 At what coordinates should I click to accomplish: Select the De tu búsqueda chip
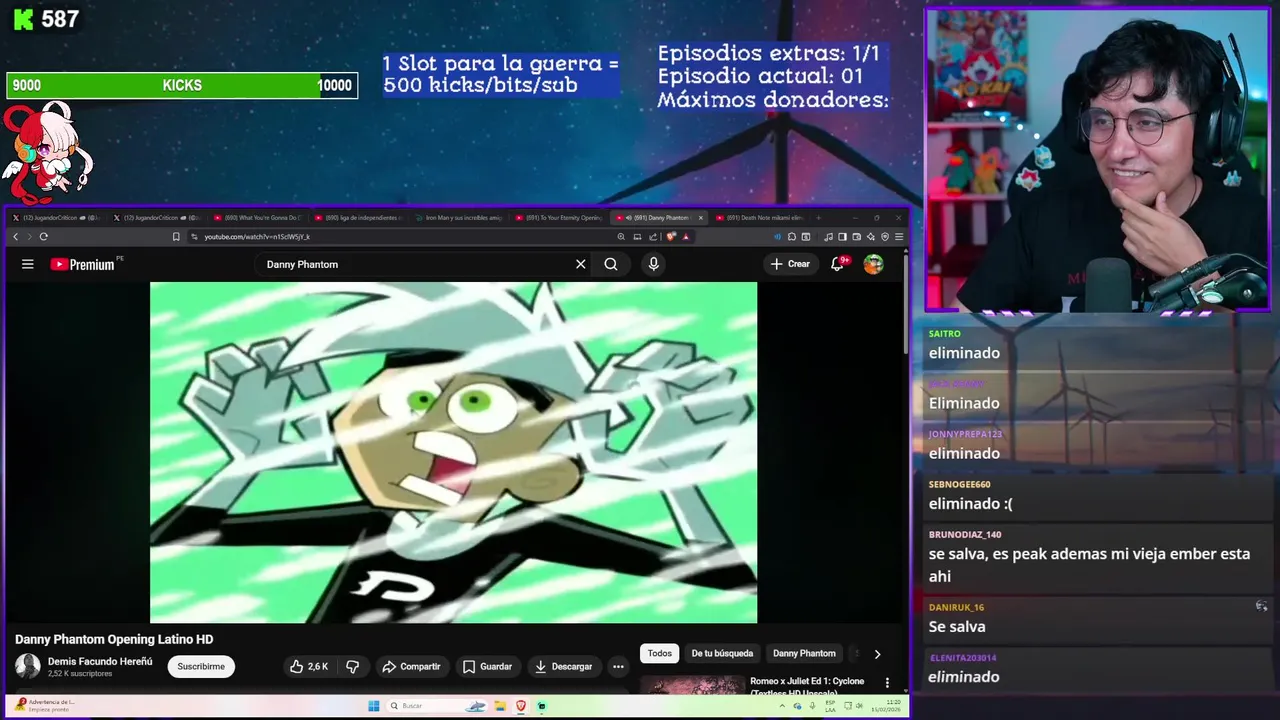[x=722, y=653]
